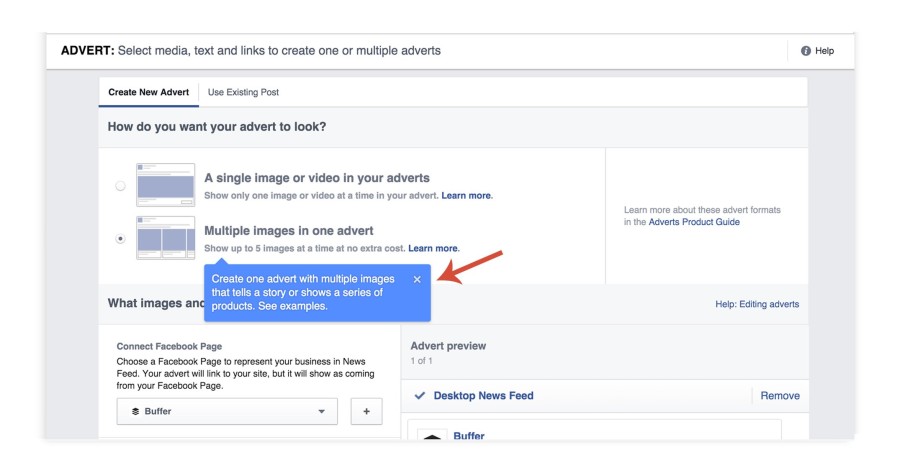Click the Buffer page avatar in preview
Image resolution: width=900 pixels, height=455 pixels.
click(x=432, y=437)
